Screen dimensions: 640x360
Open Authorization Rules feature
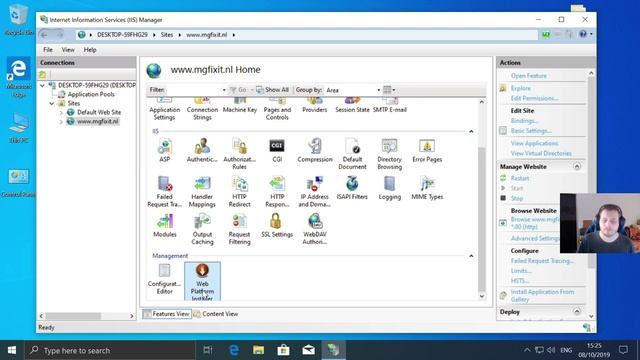pyautogui.click(x=240, y=154)
